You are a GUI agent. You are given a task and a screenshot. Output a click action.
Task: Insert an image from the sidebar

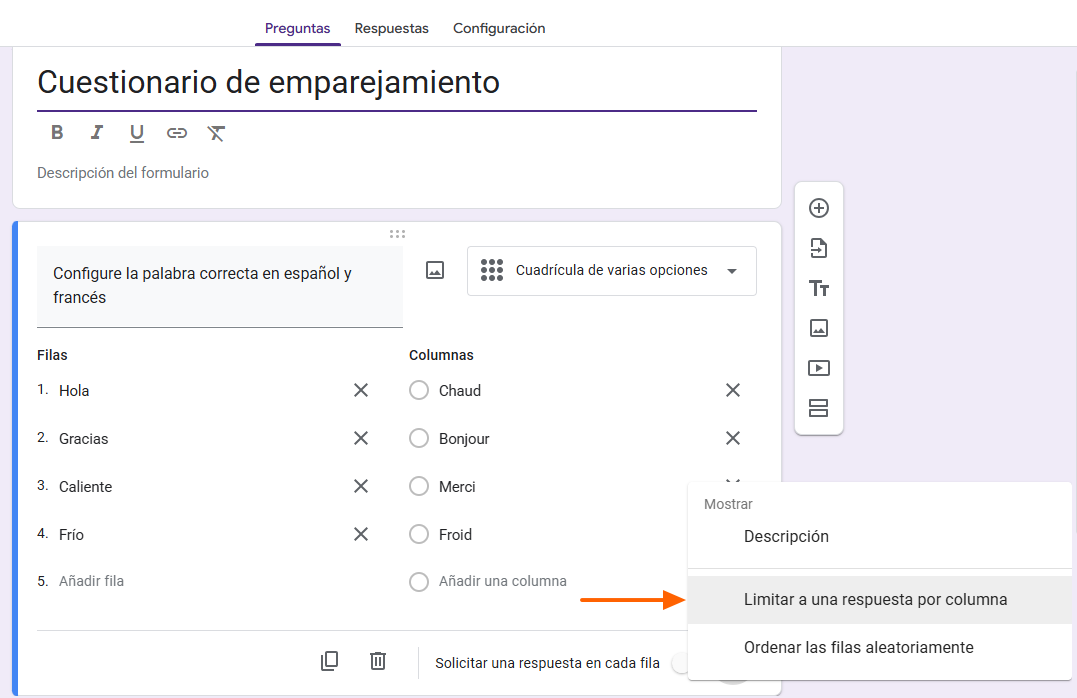click(819, 328)
